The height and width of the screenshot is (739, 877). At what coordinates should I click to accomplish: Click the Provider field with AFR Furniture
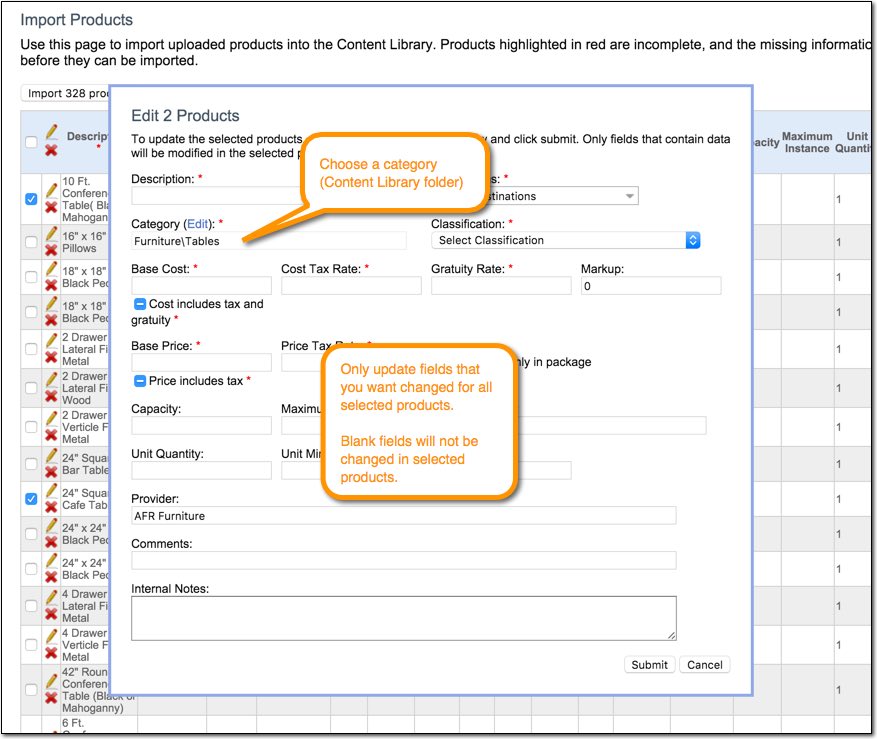pyautogui.click(x=404, y=516)
